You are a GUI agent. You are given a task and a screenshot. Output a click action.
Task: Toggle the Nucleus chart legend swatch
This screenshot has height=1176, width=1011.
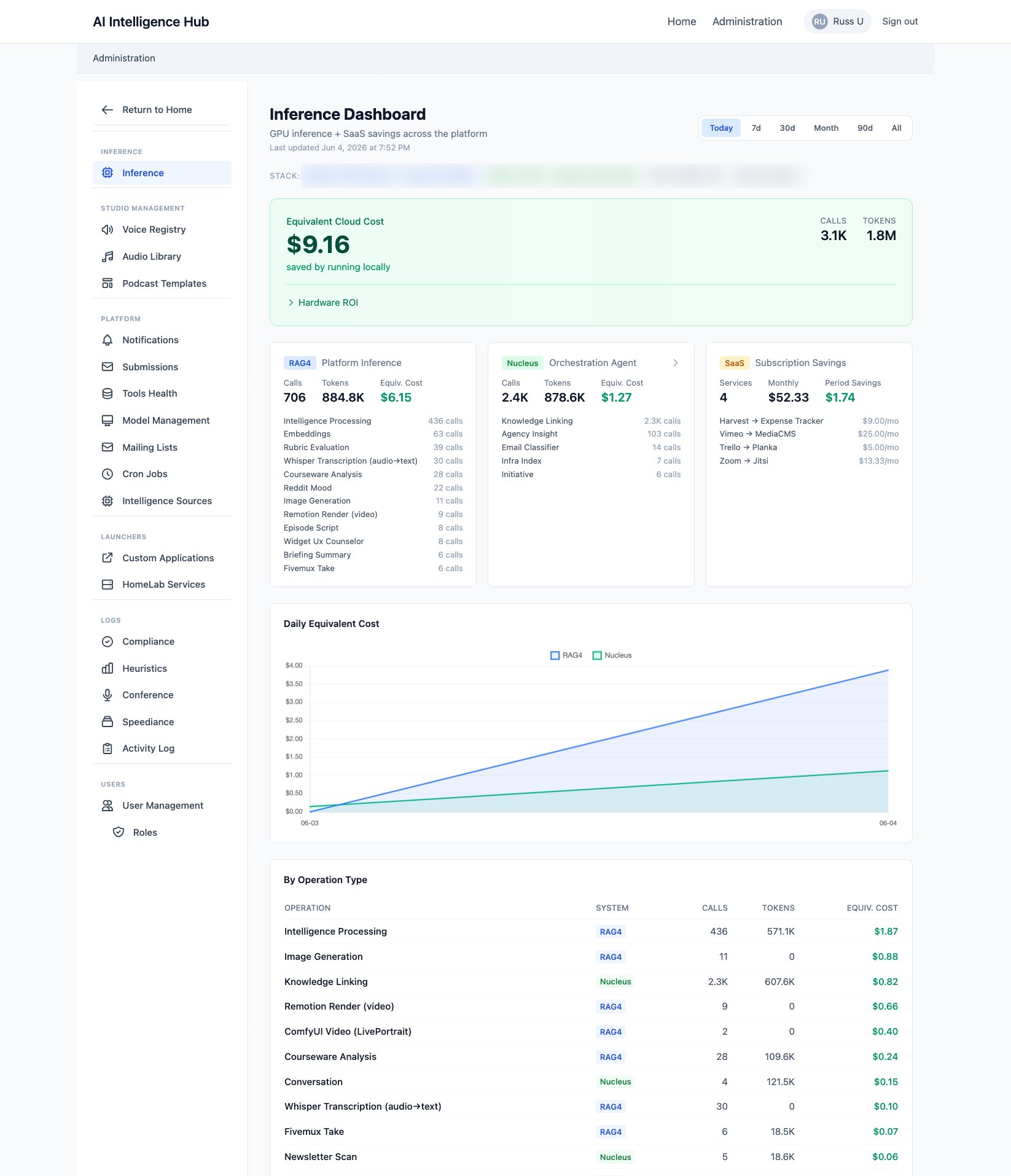point(597,656)
